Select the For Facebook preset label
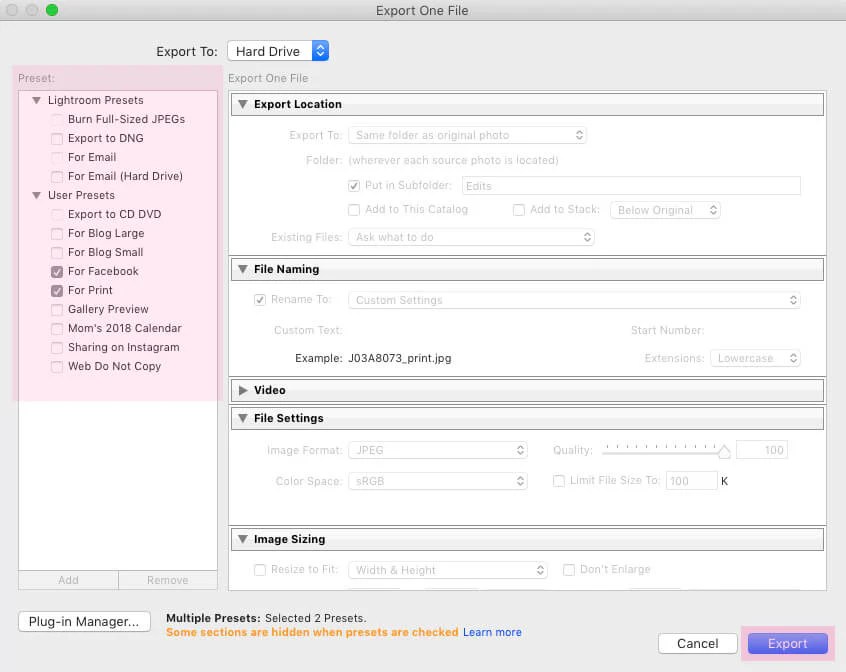 tap(103, 272)
